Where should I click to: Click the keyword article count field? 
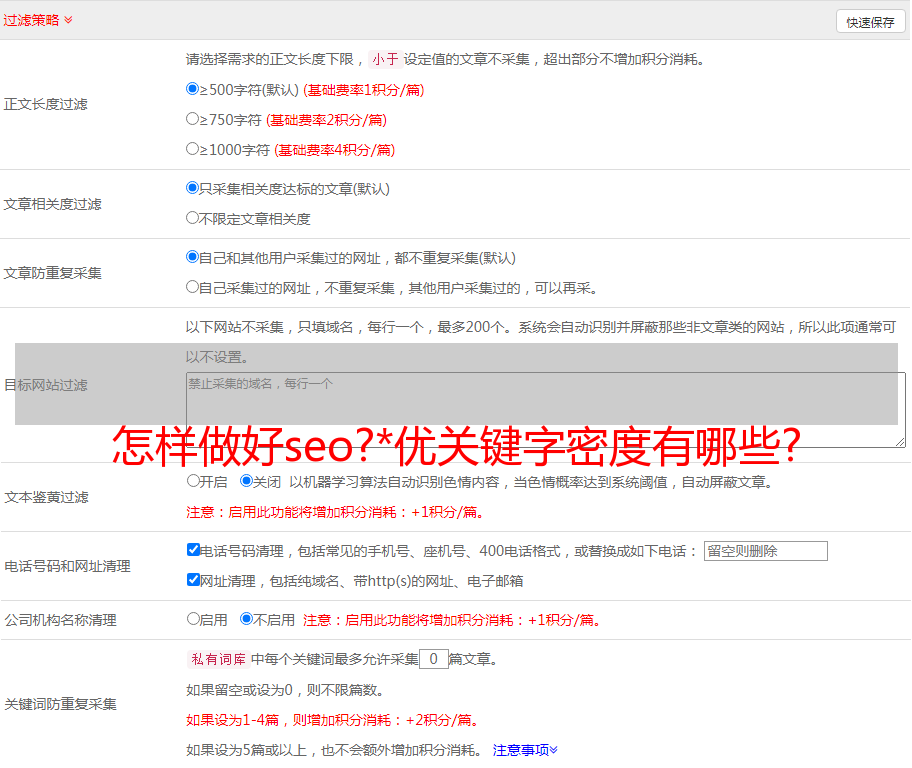pos(433,659)
